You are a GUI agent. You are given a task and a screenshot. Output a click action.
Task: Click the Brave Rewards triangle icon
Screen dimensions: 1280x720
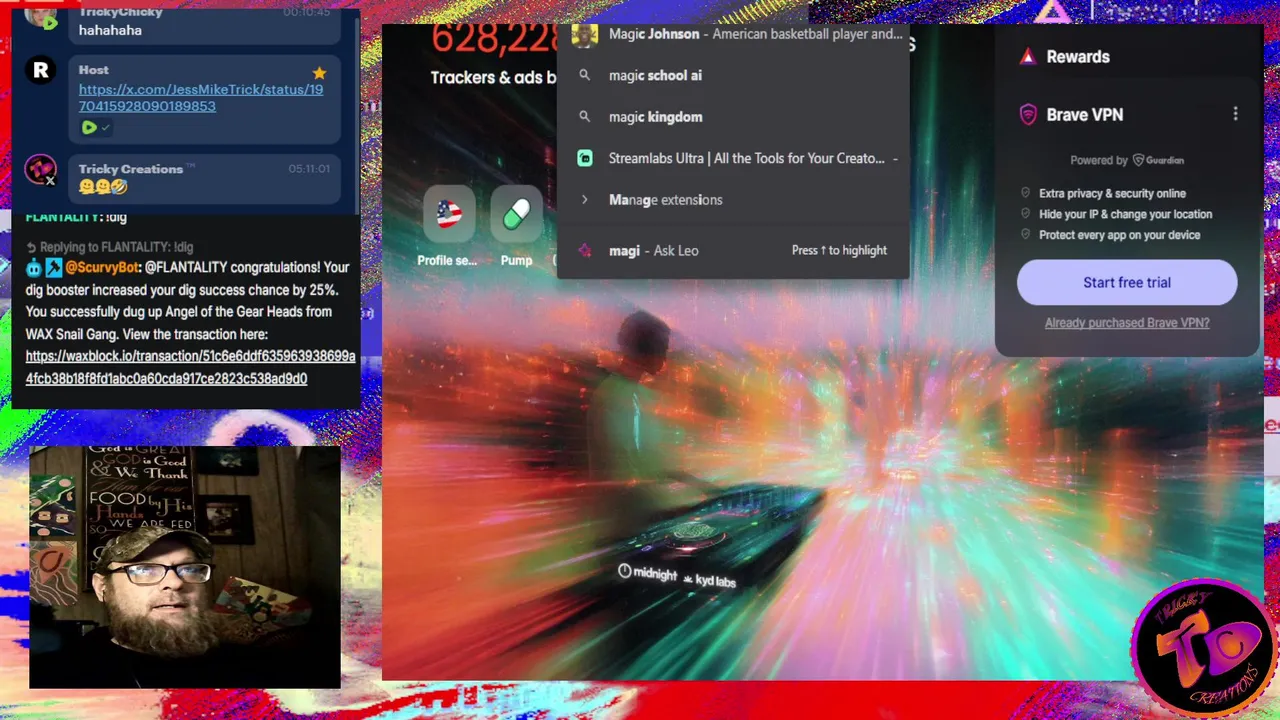click(x=1027, y=57)
